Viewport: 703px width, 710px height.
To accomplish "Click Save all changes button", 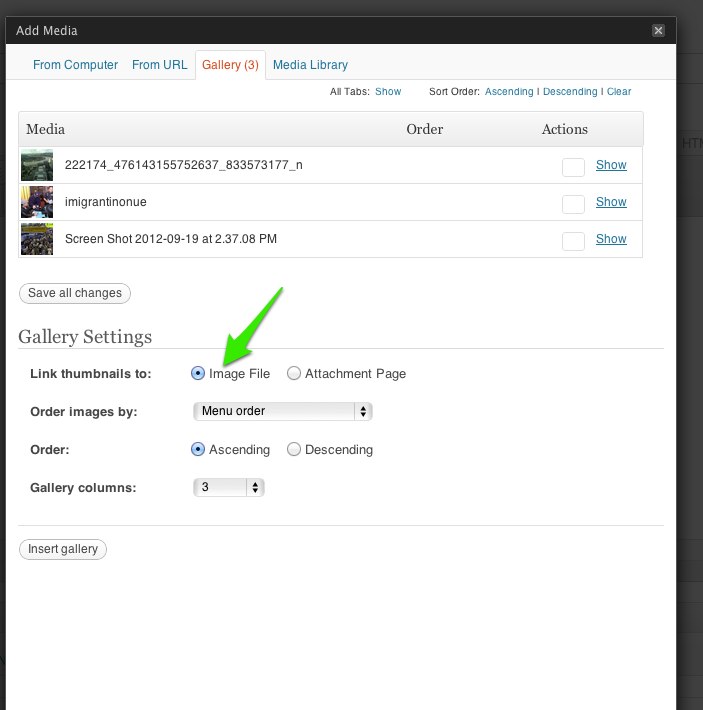I will (75, 293).
